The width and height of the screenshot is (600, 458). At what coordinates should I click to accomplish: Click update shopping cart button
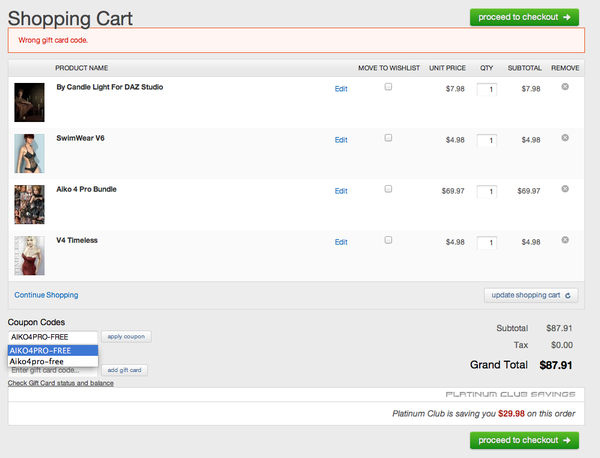coord(531,295)
